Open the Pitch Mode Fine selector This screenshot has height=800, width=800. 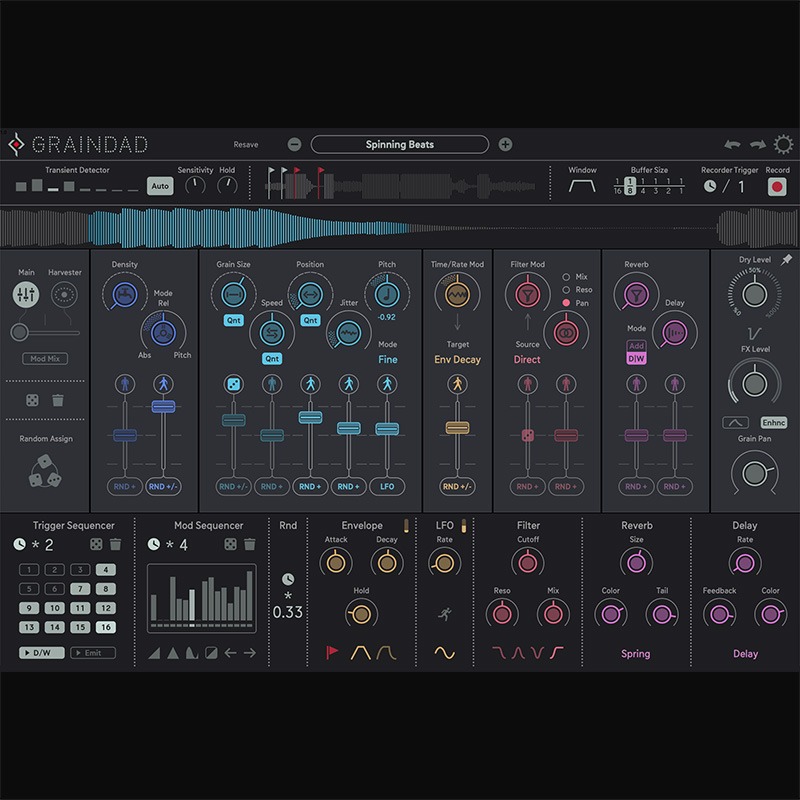pos(388,359)
